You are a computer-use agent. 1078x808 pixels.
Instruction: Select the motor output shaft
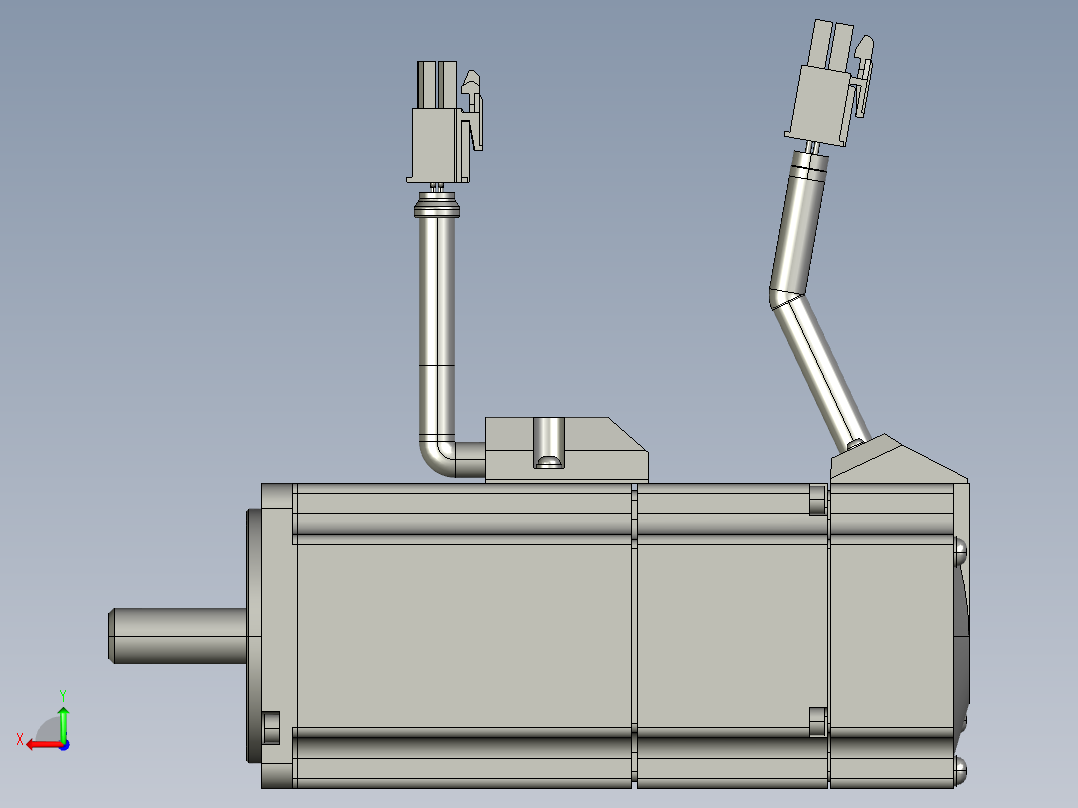coord(178,636)
